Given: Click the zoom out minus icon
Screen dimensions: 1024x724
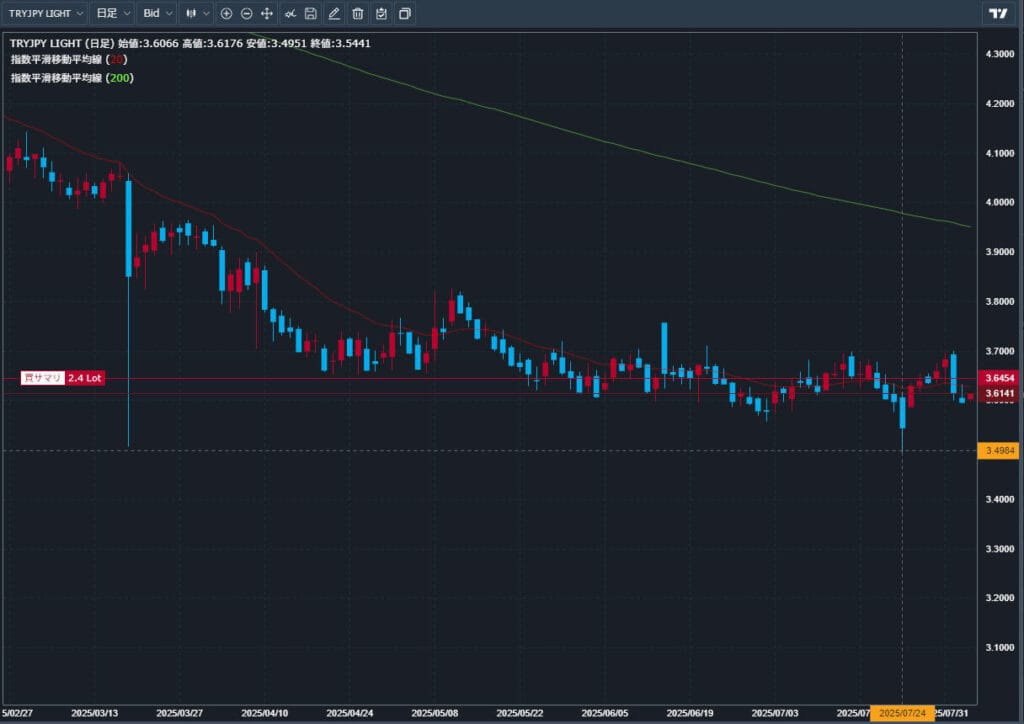Looking at the screenshot, I should [246, 13].
